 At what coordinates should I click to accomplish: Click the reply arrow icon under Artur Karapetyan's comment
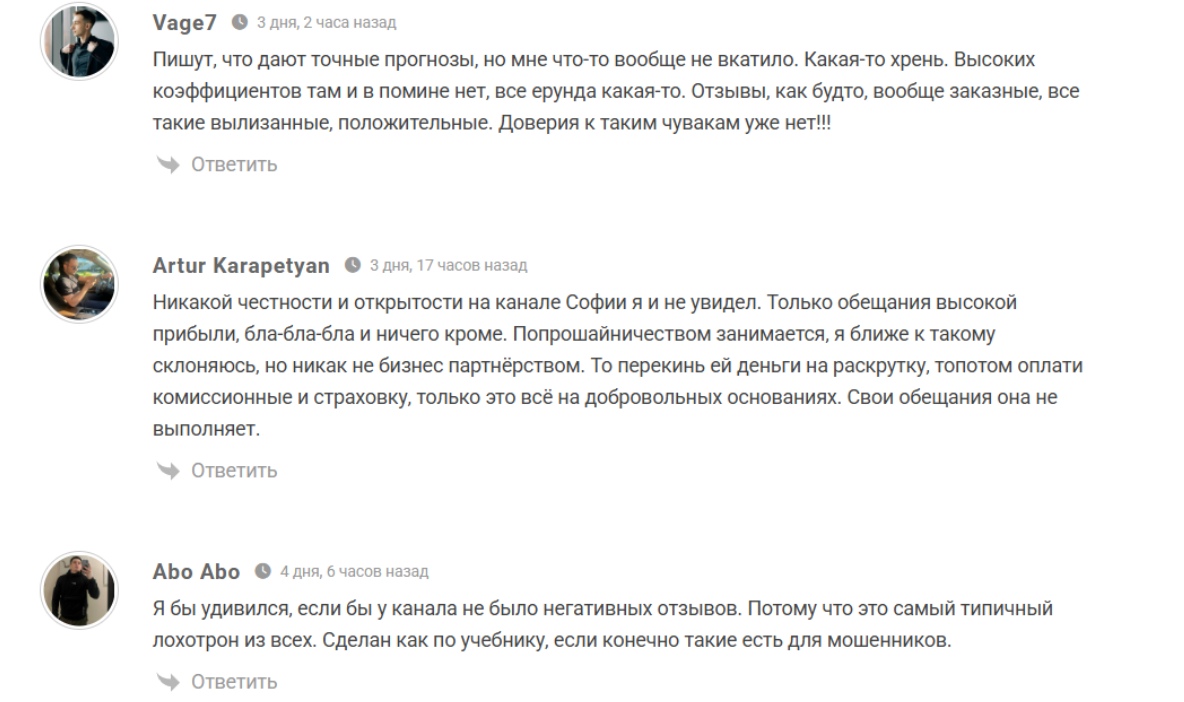pyautogui.click(x=168, y=470)
